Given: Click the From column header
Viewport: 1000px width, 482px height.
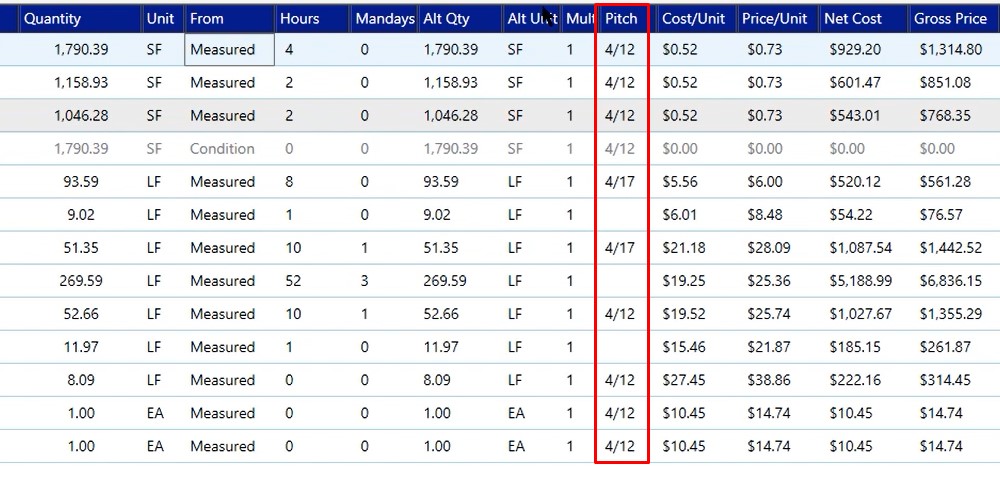Looking at the screenshot, I should click(230, 18).
